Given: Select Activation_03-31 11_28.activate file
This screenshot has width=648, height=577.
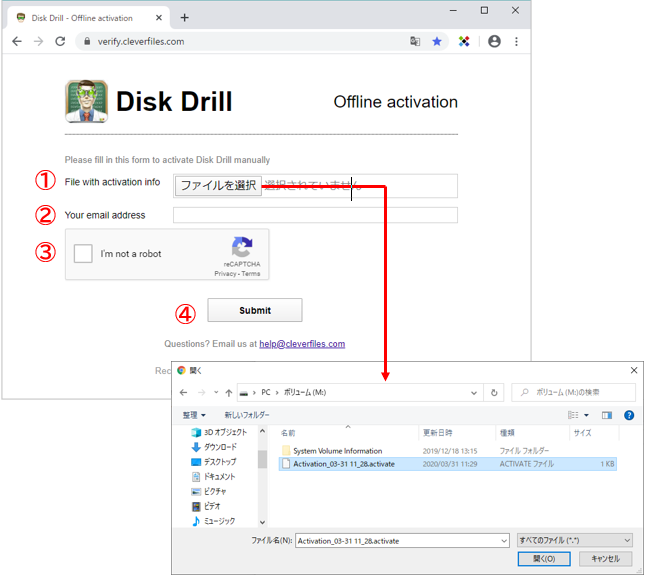Looking at the screenshot, I should (448, 464).
